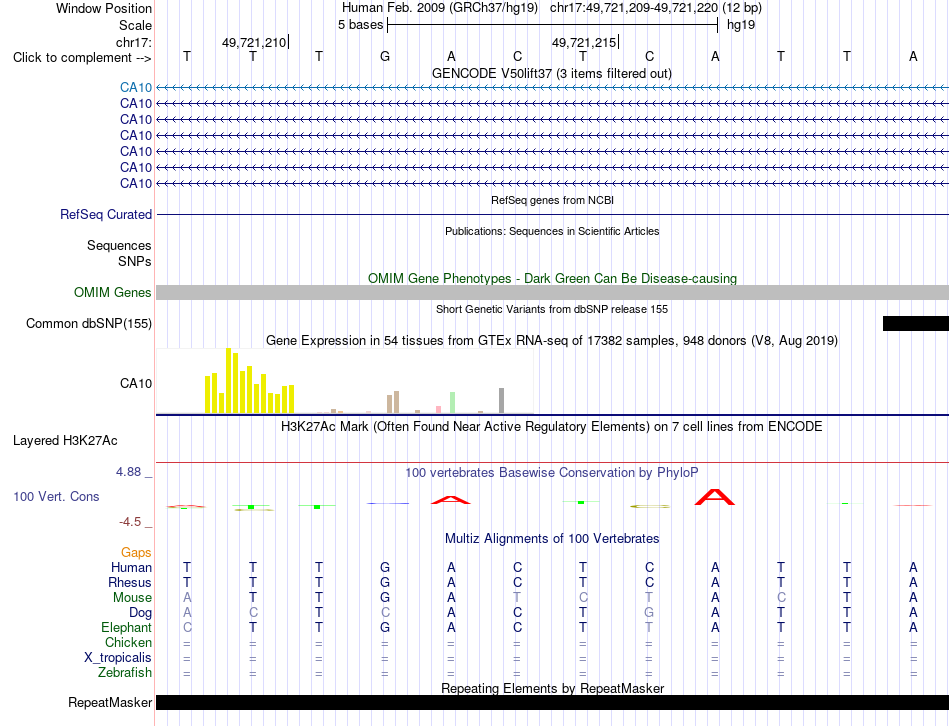950x726 pixels.
Task: Open '100 vertebrates Basewise Conservation by PhyloP' title
Action: (x=552, y=473)
